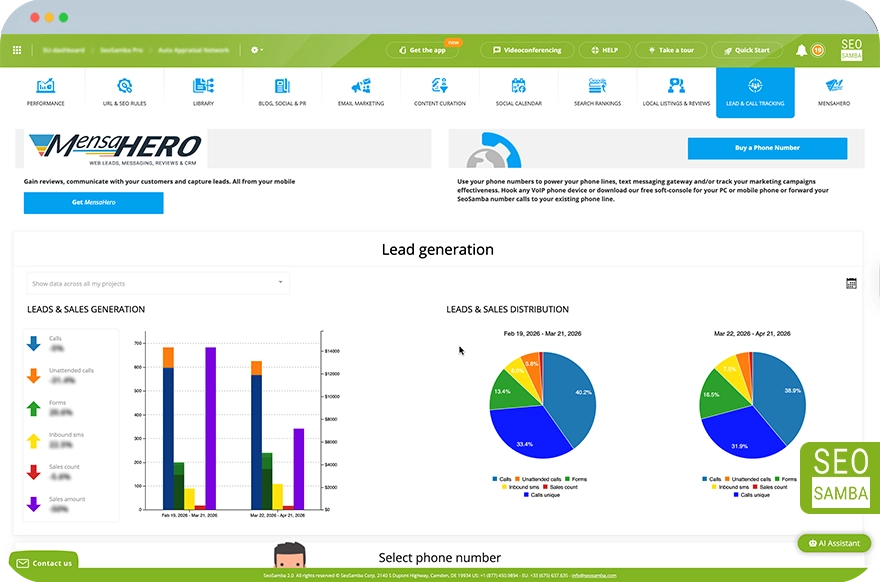Click the floating SEO Samba badge
This screenshot has width=880, height=582.
(840, 478)
